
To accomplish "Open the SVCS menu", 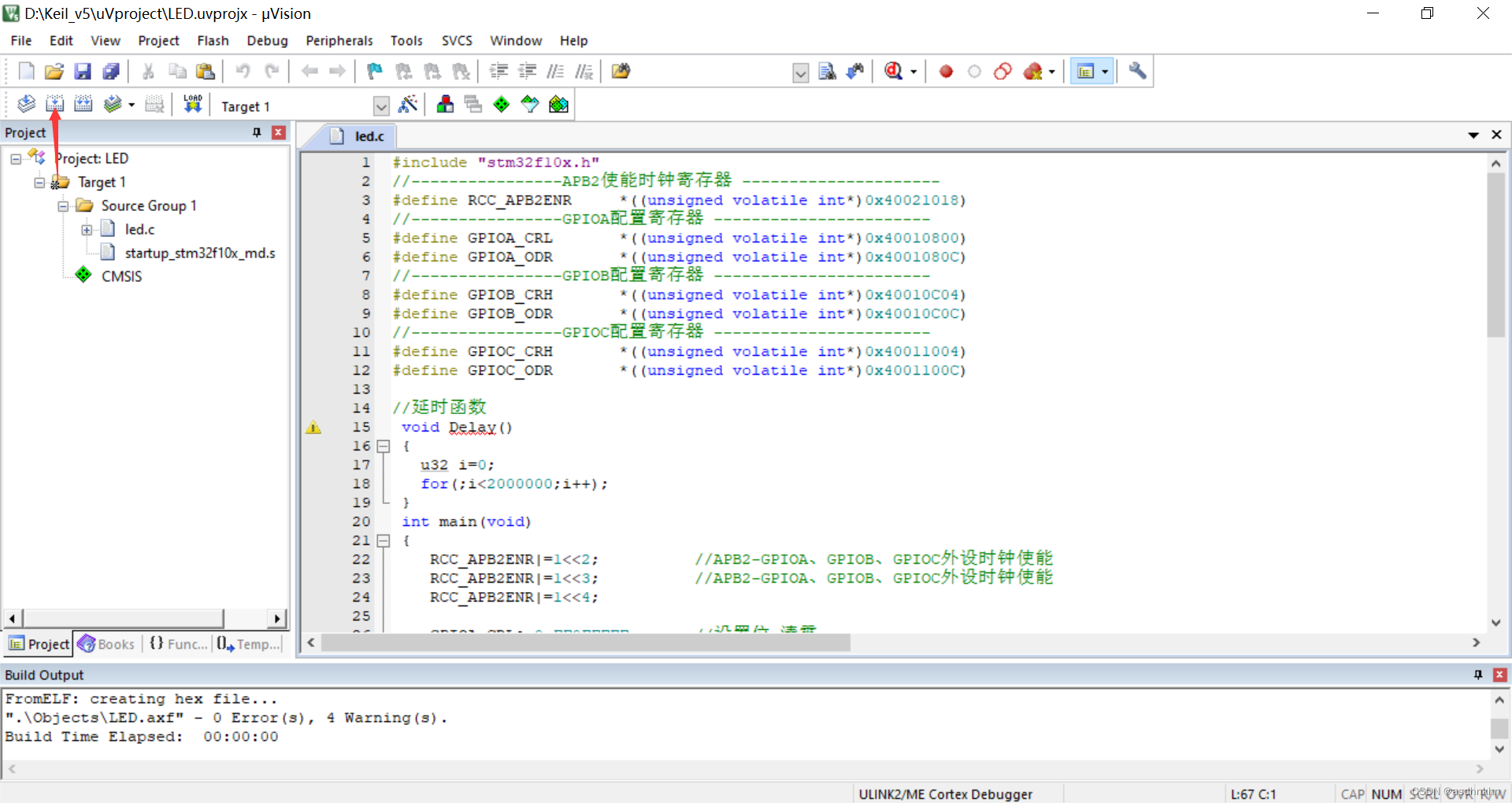I will [457, 40].
